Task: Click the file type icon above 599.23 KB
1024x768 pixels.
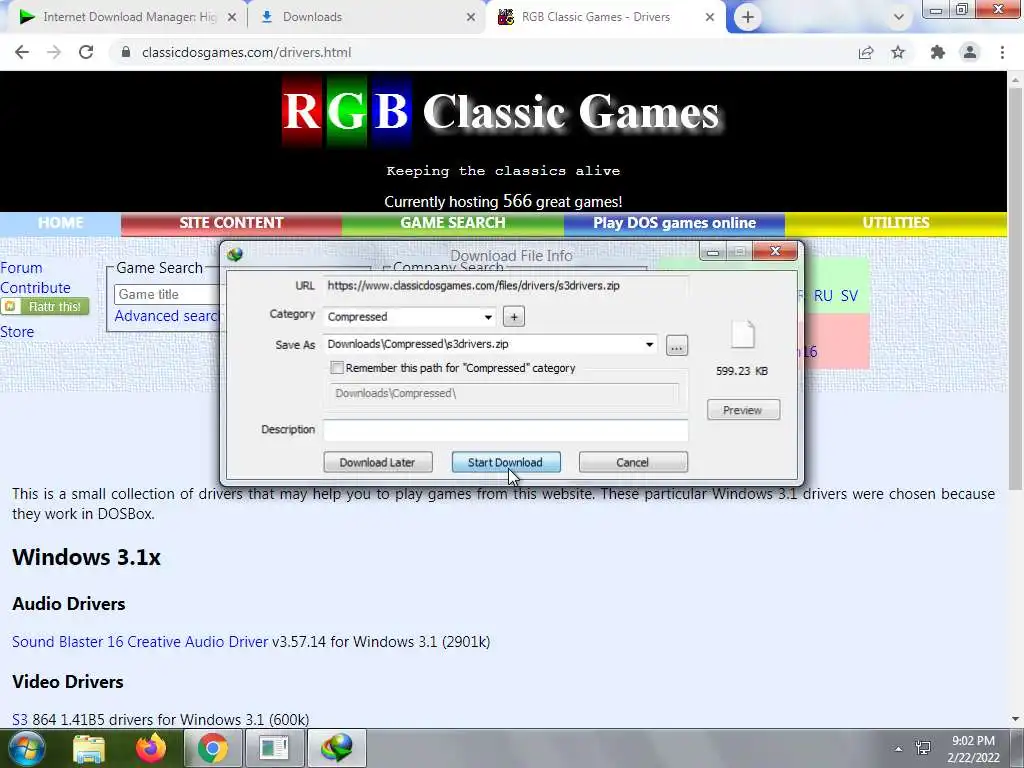Action: [743, 335]
